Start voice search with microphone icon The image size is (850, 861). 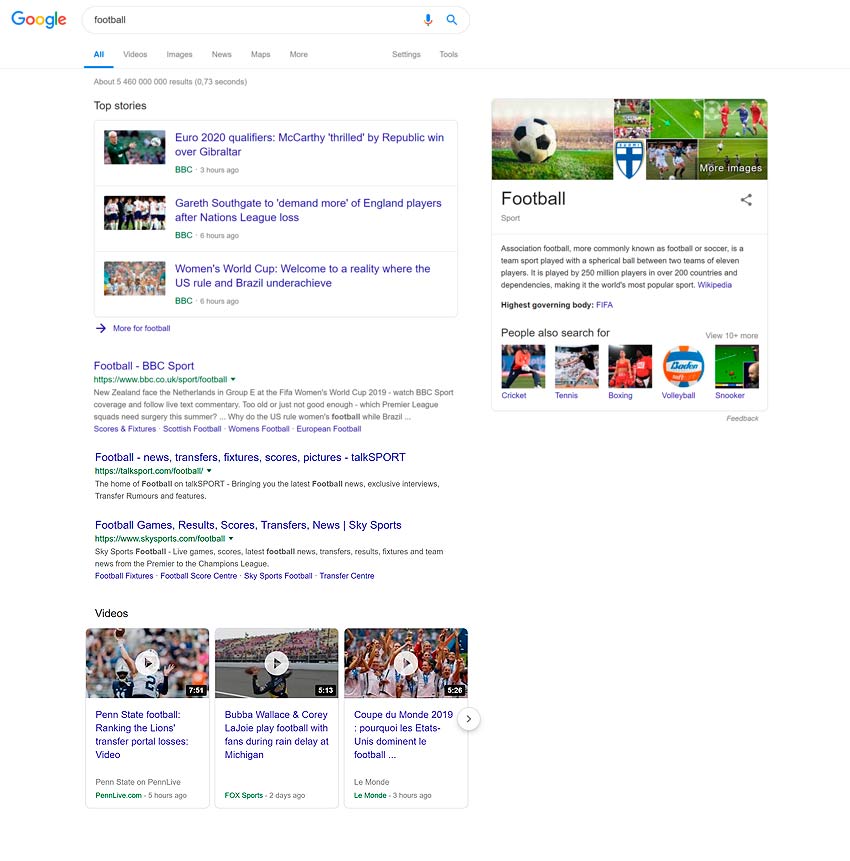428,20
